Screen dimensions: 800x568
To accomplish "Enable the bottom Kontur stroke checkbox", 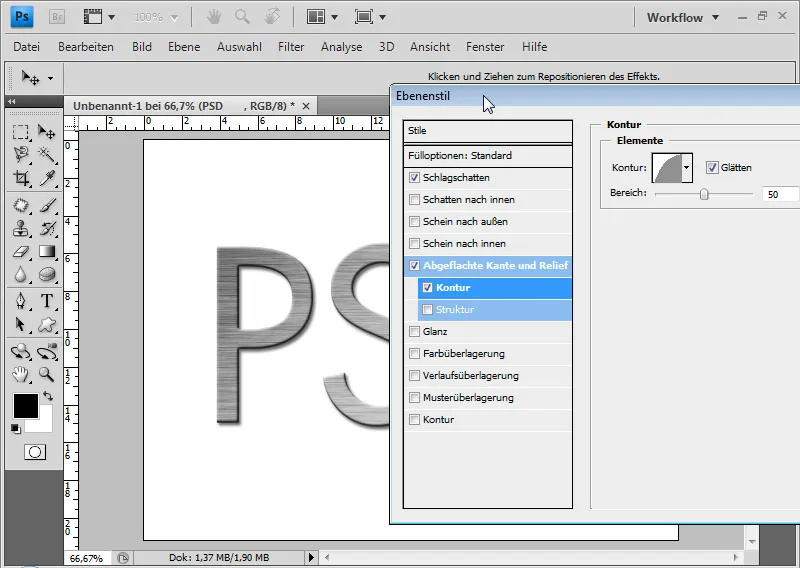I will [414, 419].
